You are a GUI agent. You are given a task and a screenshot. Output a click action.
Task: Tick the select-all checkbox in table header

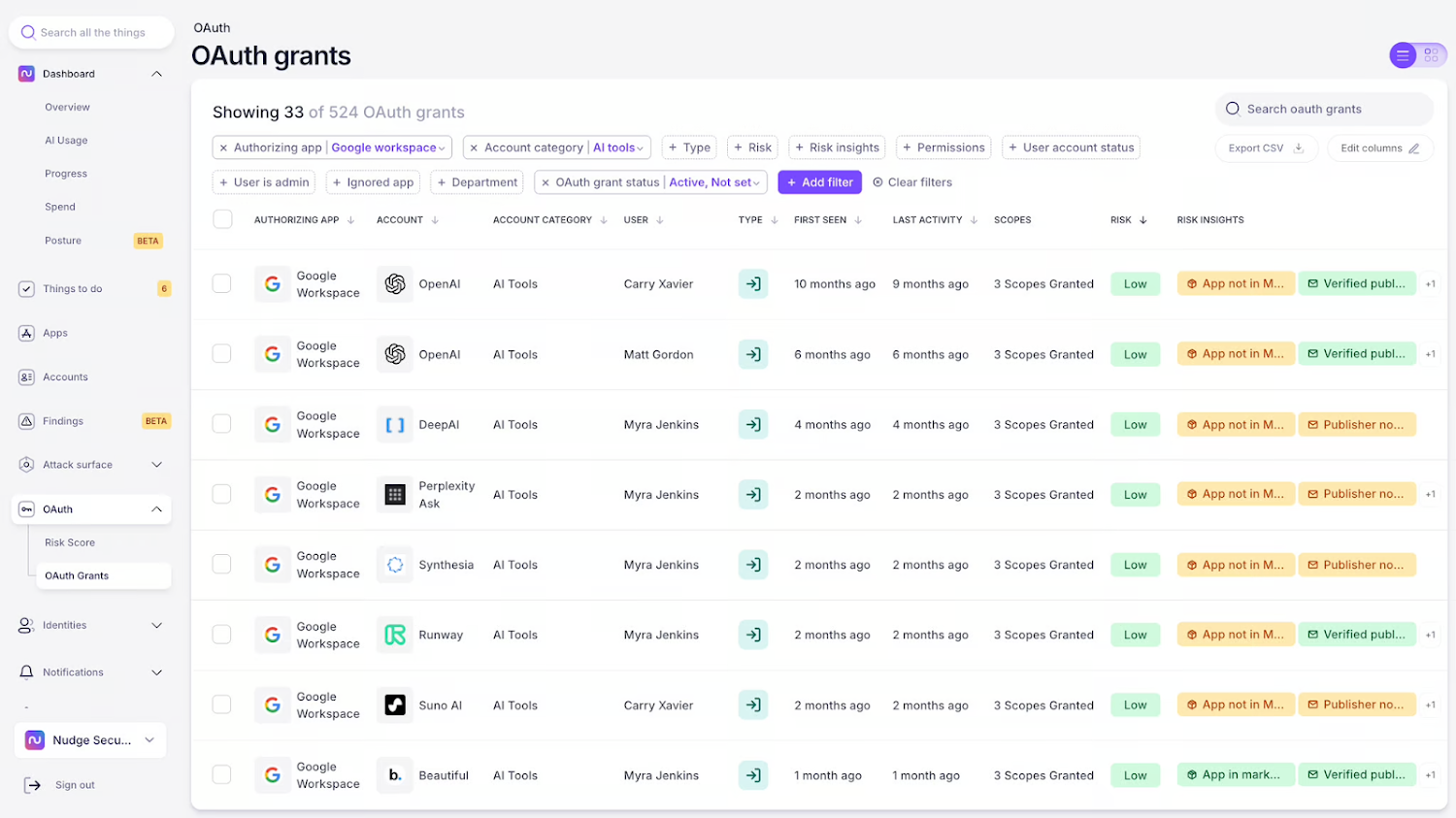coord(222,219)
